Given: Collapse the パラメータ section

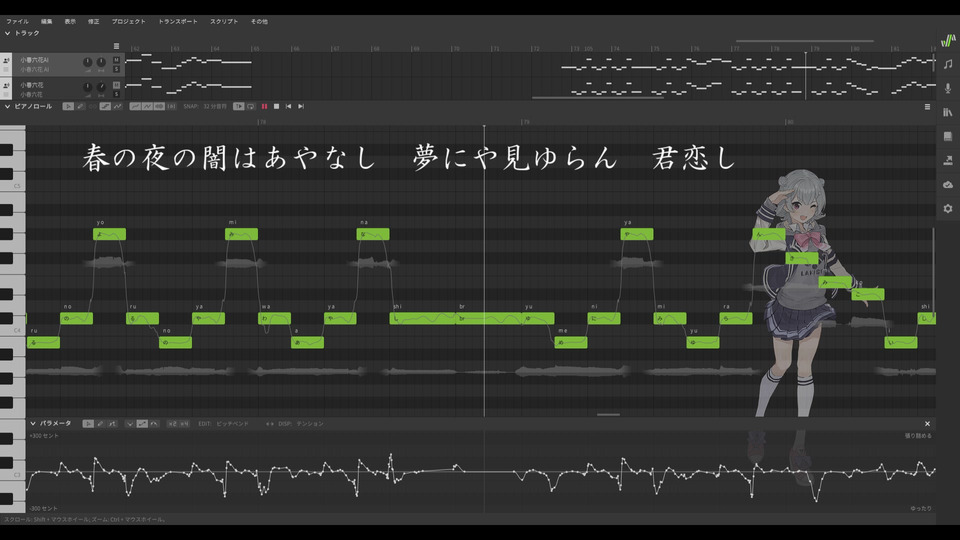Looking at the screenshot, I should pyautogui.click(x=33, y=424).
